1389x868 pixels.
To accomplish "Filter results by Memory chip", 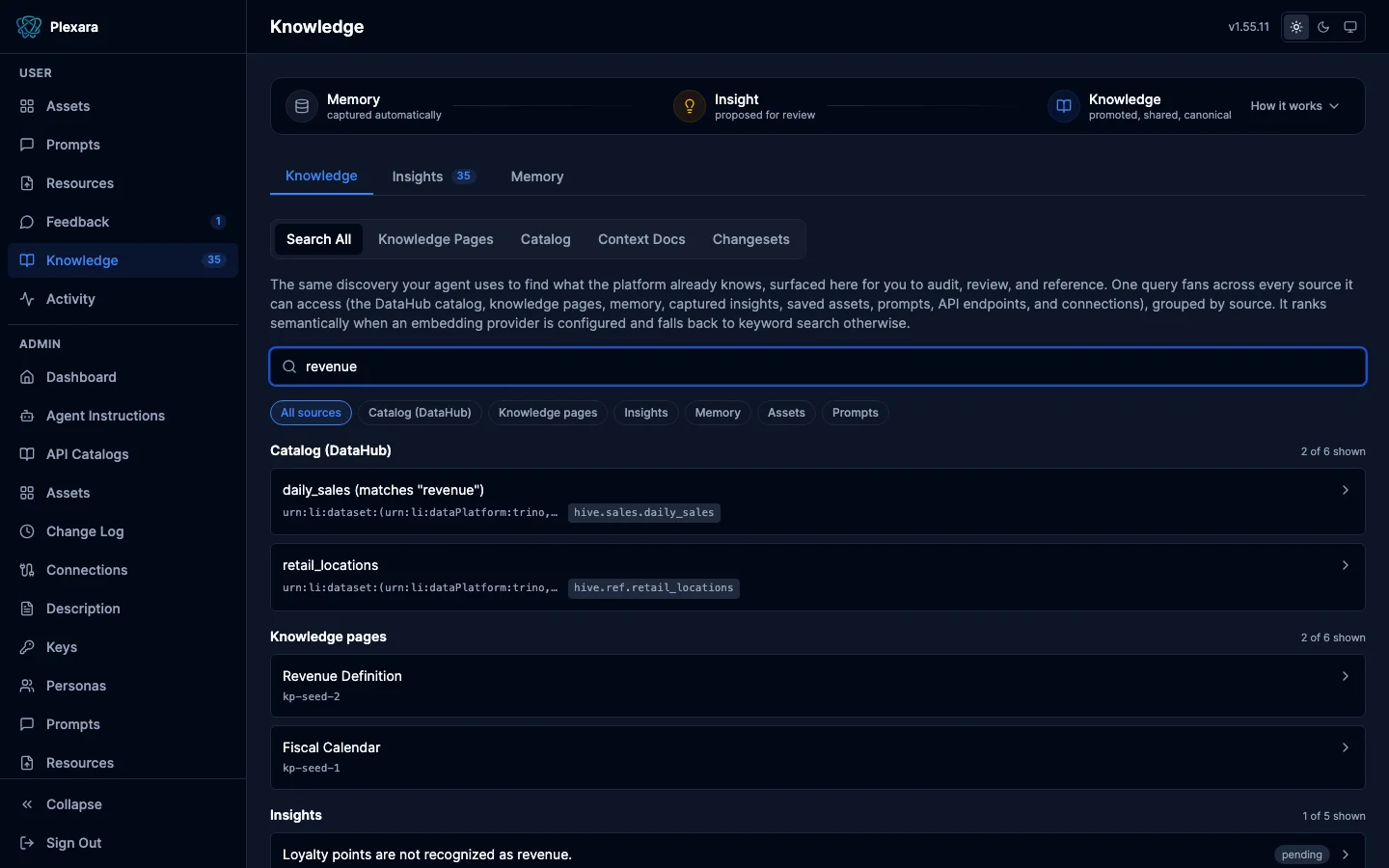I will pos(718,413).
